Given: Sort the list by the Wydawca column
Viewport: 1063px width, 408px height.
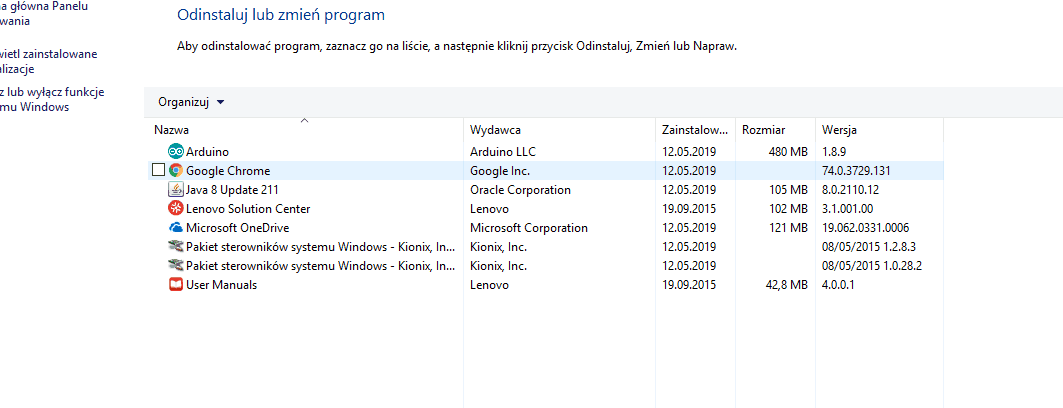Looking at the screenshot, I should [x=495, y=130].
